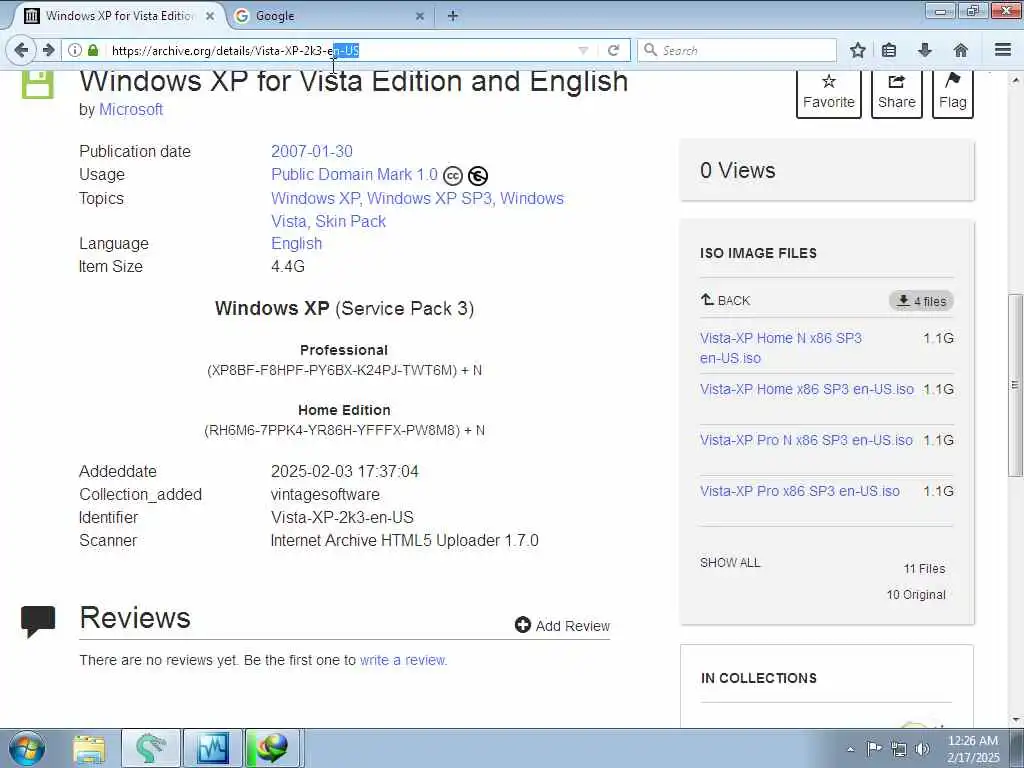Viewport: 1024px width, 768px height.
Task: Click the 11 Files count link
Action: coord(924,569)
